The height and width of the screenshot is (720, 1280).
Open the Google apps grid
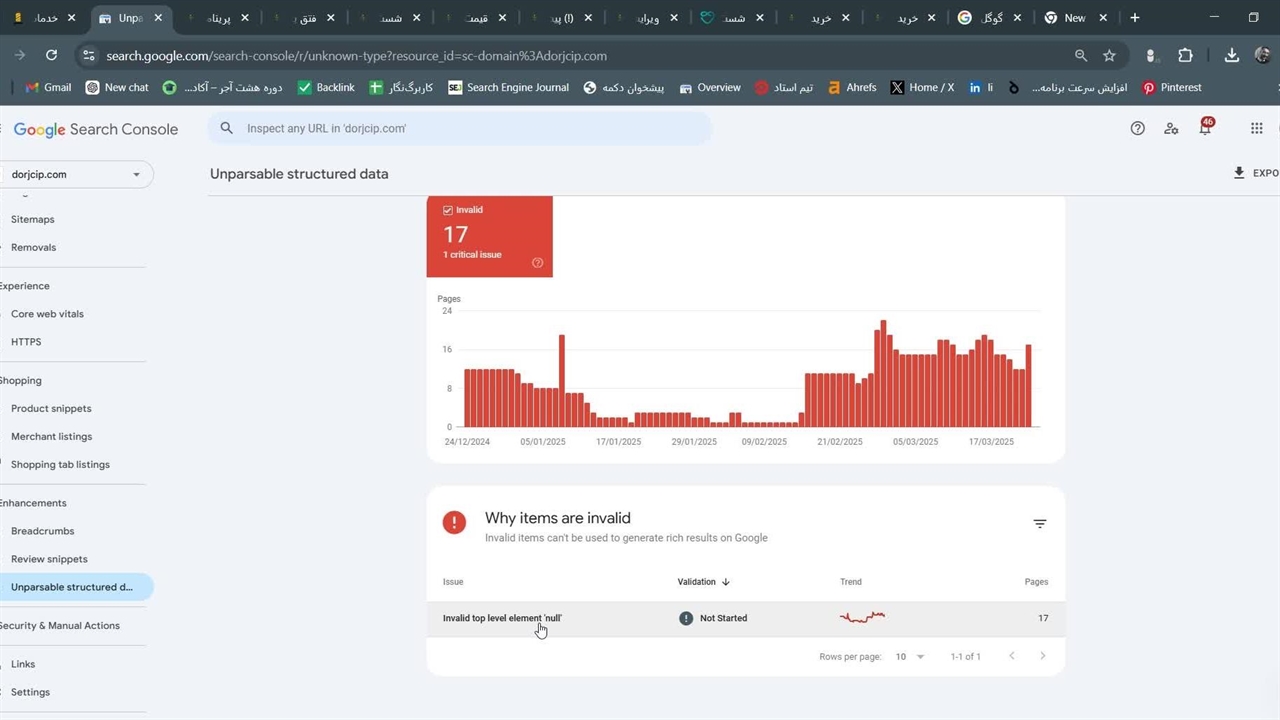pyautogui.click(x=1257, y=128)
